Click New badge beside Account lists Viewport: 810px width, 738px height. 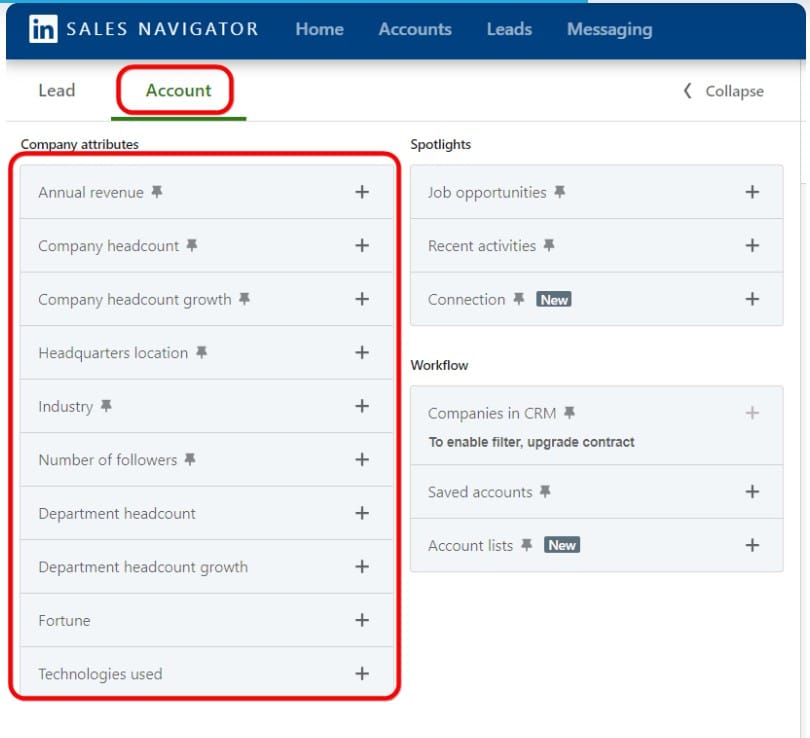[x=562, y=545]
